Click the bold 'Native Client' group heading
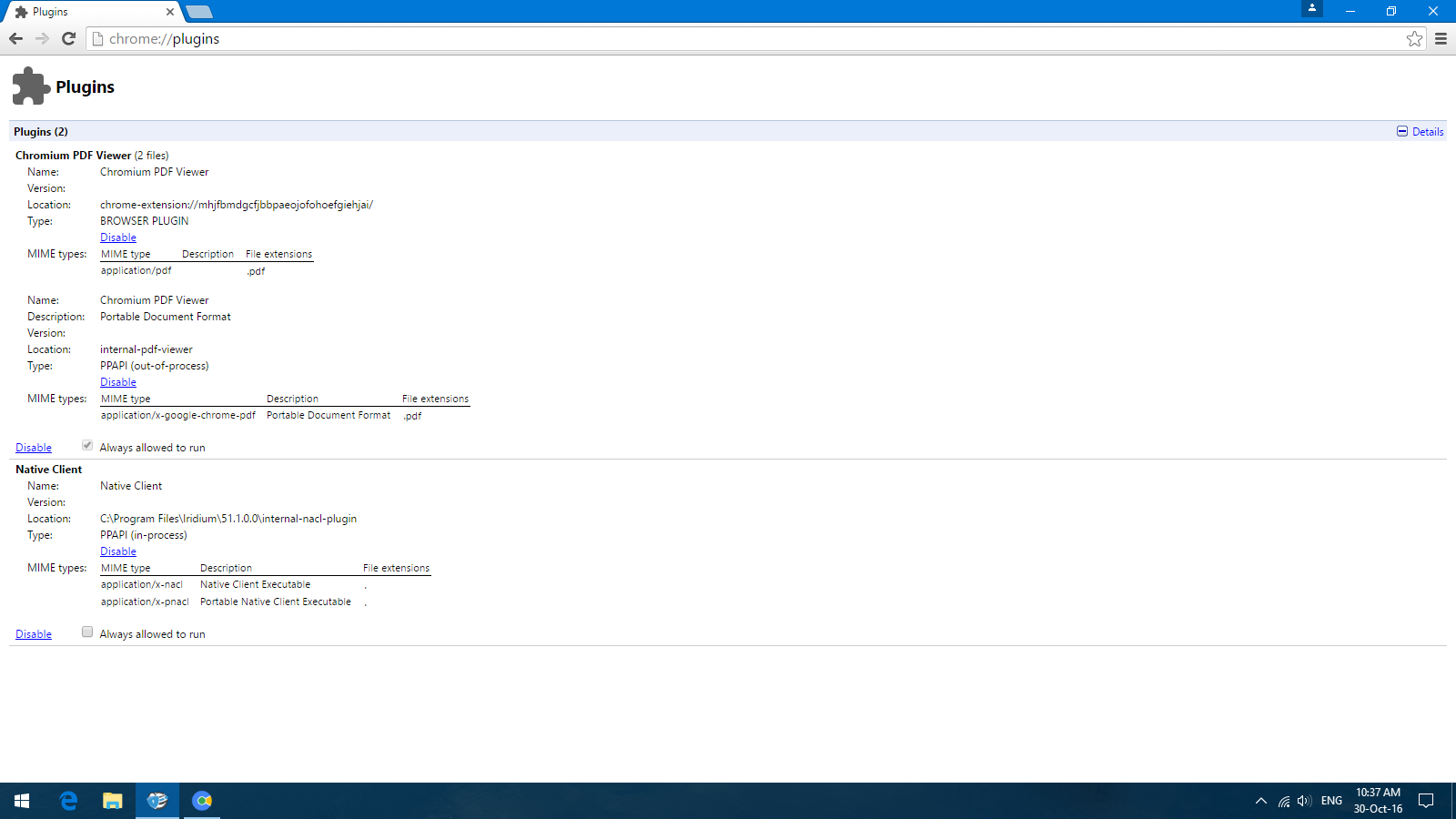The width and height of the screenshot is (1456, 819). click(x=49, y=470)
